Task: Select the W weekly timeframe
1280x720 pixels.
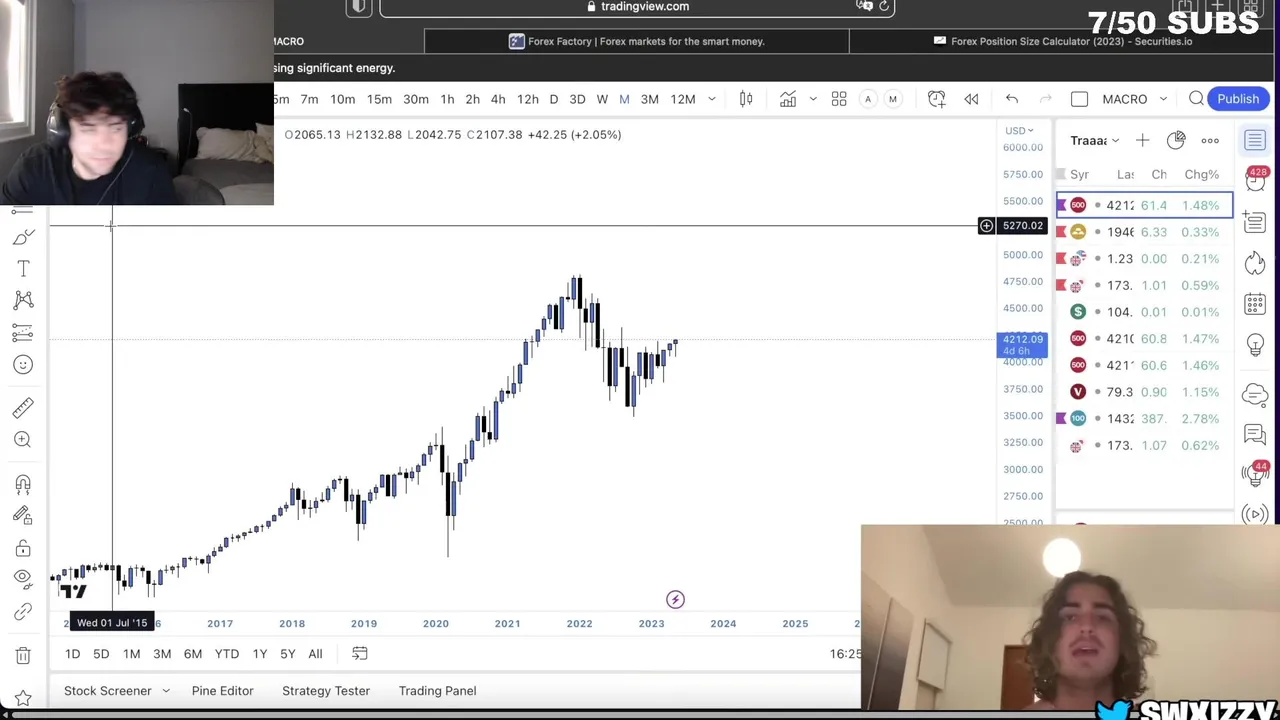Action: (602, 99)
